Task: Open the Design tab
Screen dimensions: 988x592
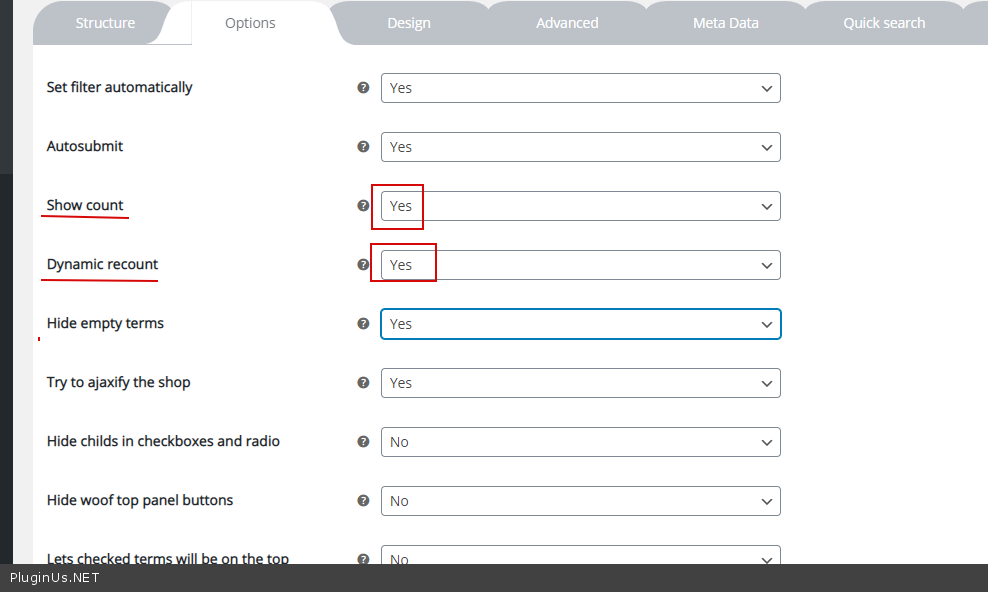Action: [x=409, y=23]
